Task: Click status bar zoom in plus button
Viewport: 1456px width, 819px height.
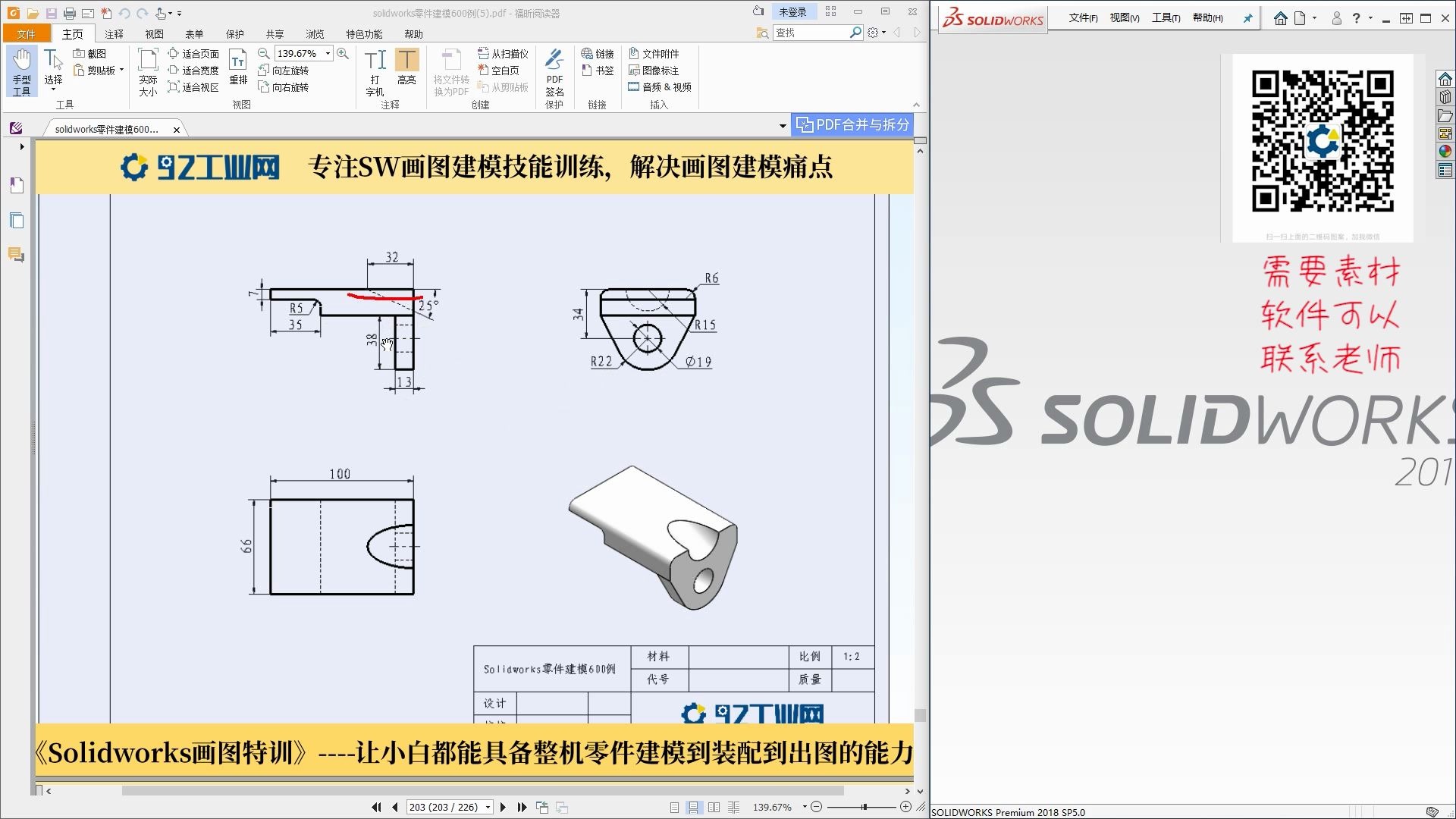Action: tap(905, 808)
